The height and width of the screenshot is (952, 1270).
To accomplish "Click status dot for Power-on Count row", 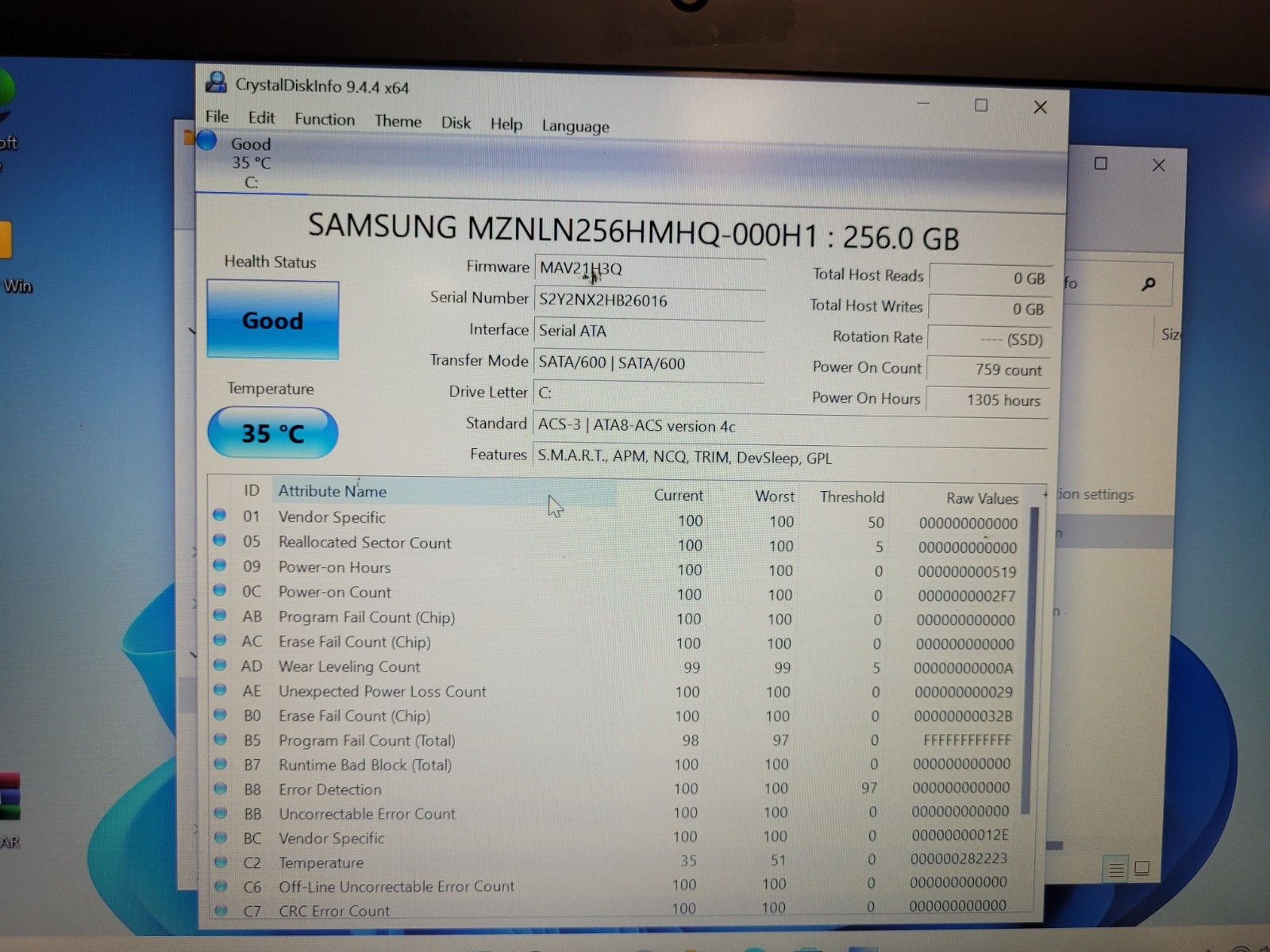I will (220, 590).
